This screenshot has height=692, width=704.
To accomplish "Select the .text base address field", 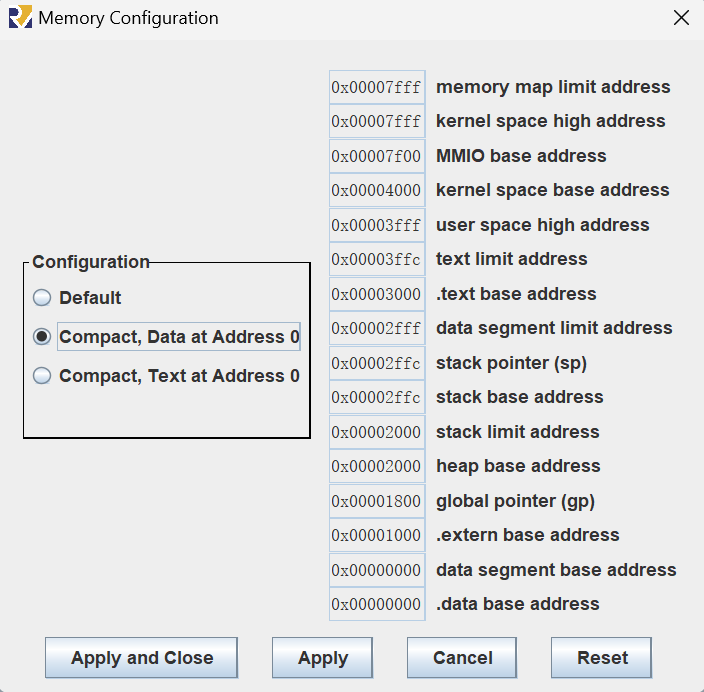I will (x=377, y=294).
